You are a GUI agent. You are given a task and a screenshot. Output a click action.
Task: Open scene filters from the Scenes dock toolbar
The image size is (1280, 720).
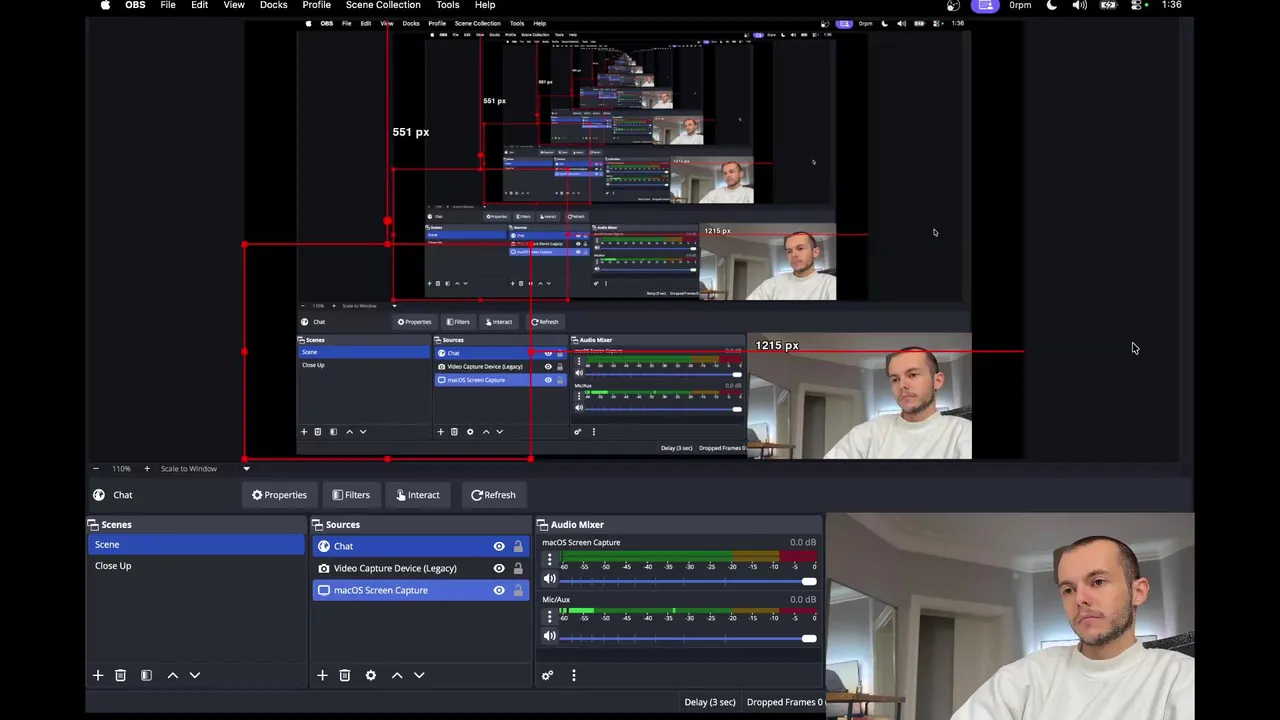point(146,676)
